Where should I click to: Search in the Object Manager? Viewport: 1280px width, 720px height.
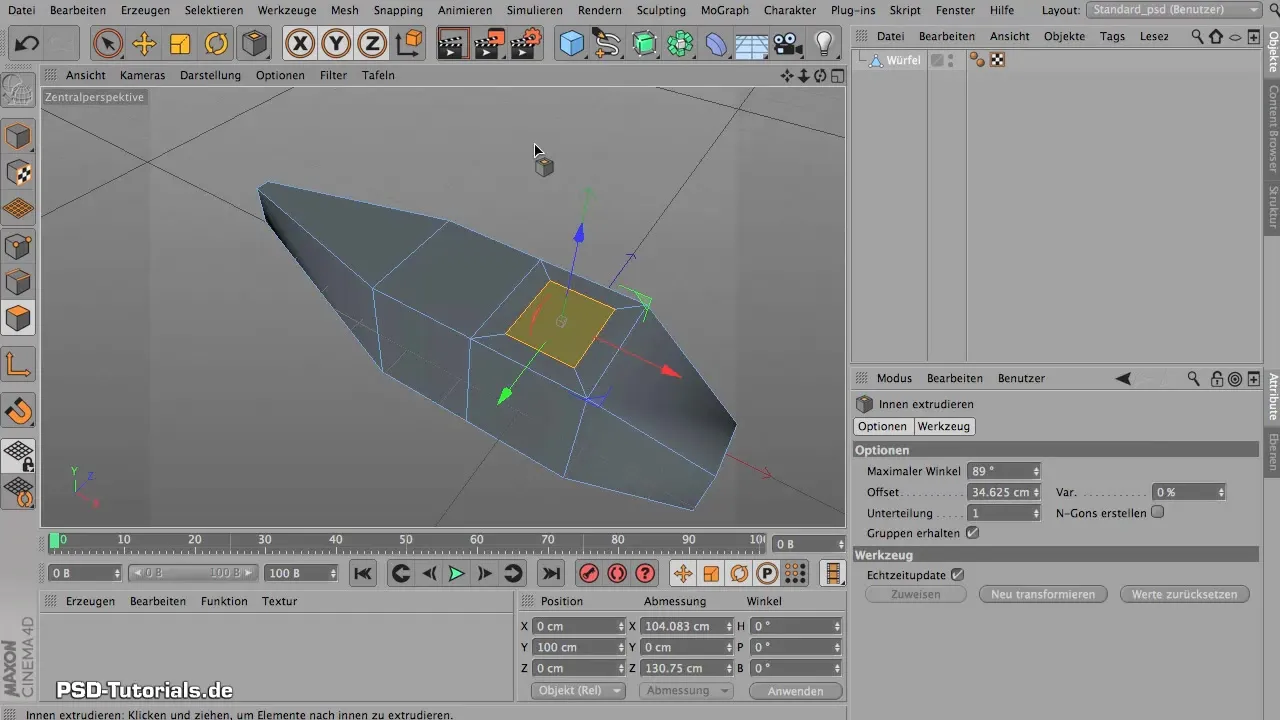click(x=1197, y=36)
